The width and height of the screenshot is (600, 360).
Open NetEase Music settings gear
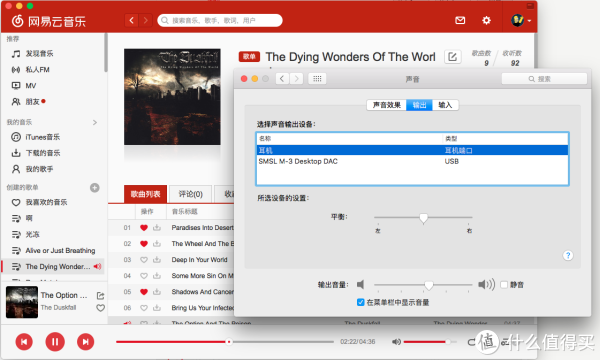[x=486, y=20]
